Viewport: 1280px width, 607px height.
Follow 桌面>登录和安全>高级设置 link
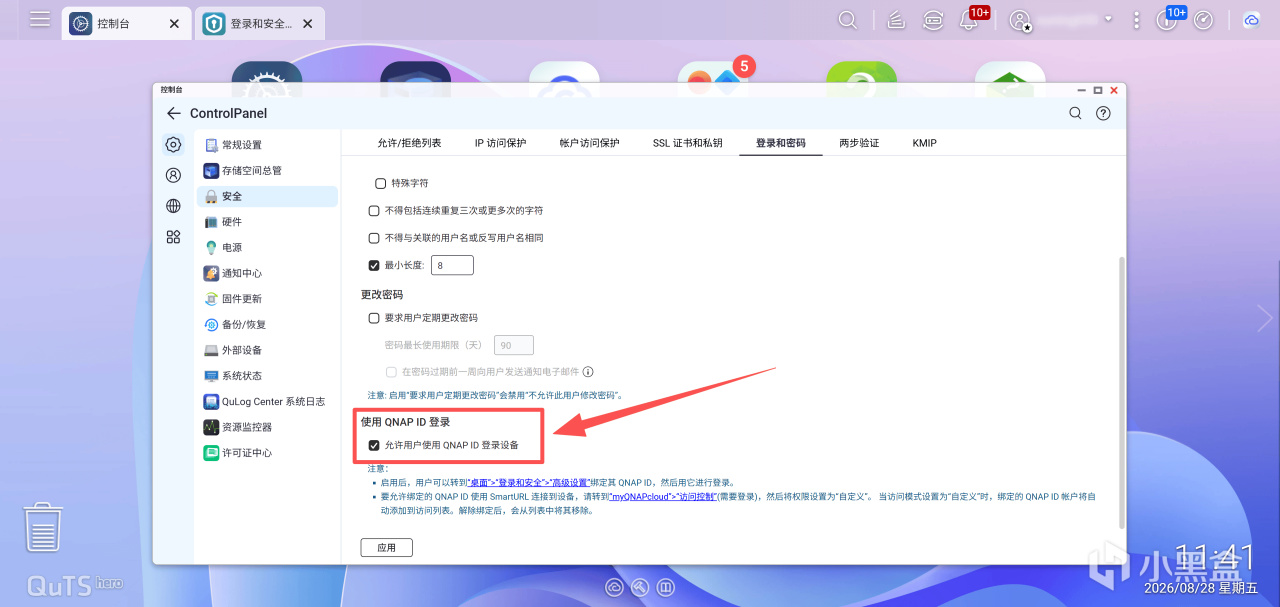529,482
